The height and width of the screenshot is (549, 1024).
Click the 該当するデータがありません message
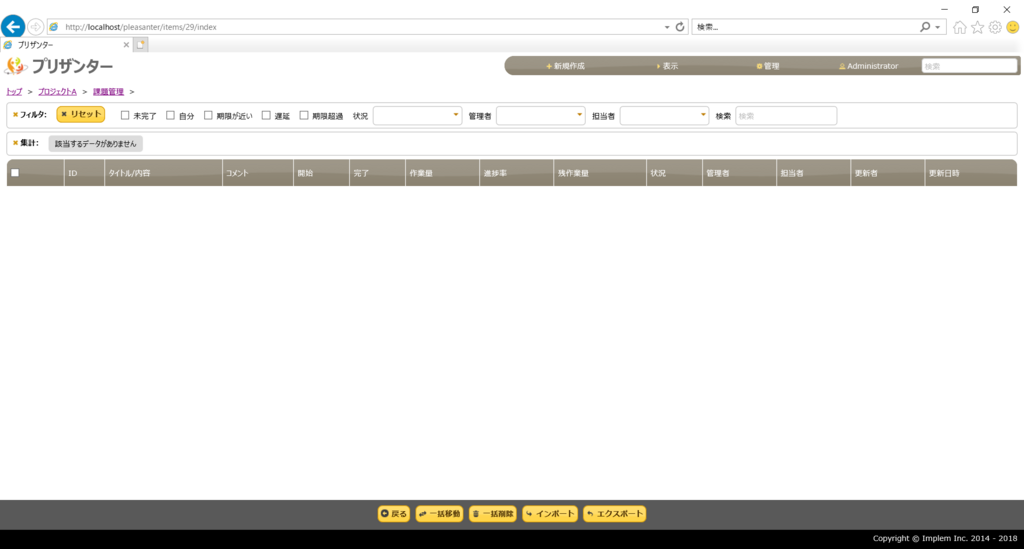pyautogui.click(x=95, y=144)
